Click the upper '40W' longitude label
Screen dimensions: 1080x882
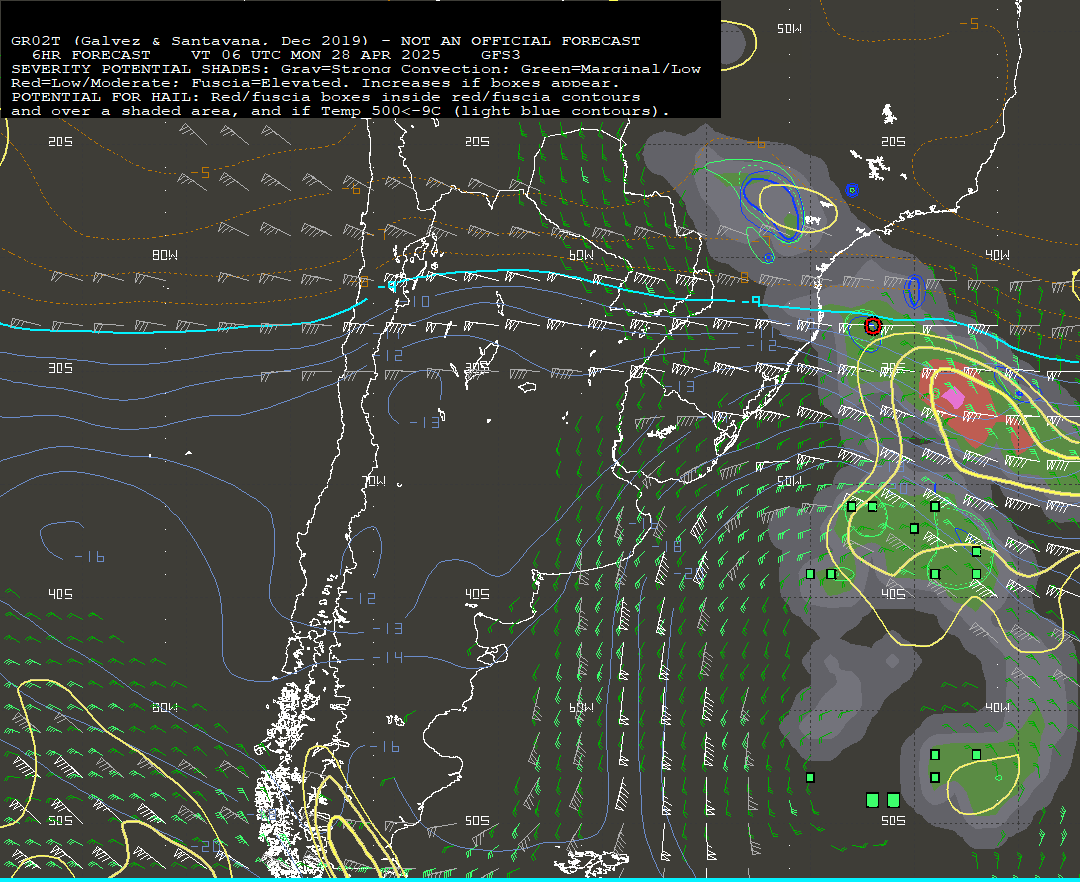(x=997, y=255)
